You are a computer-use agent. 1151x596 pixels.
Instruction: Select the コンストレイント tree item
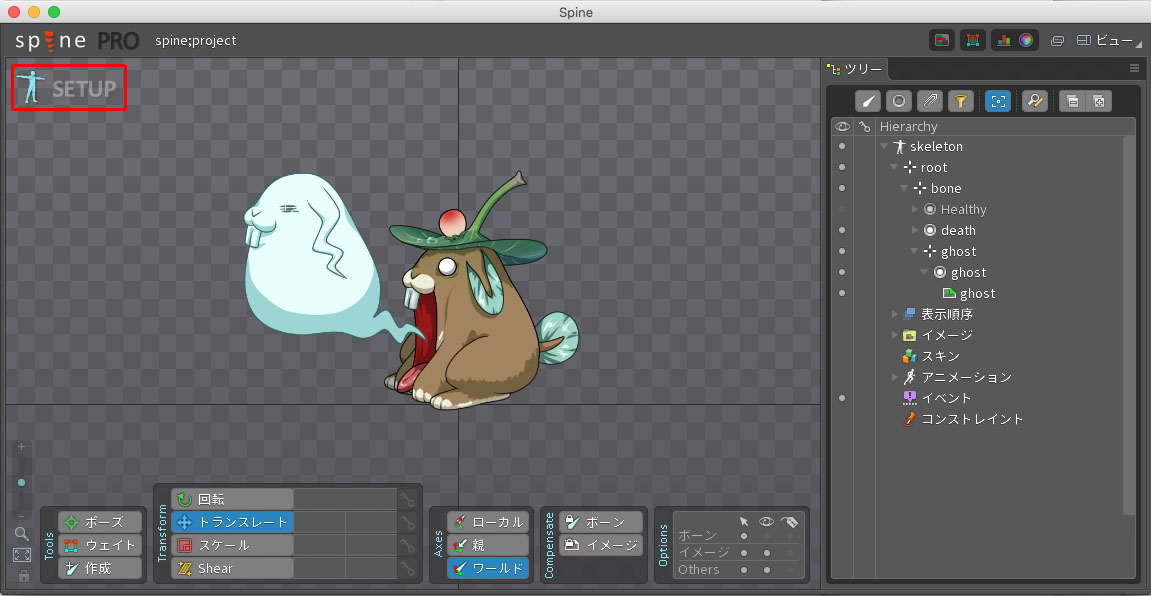pyautogui.click(x=962, y=419)
